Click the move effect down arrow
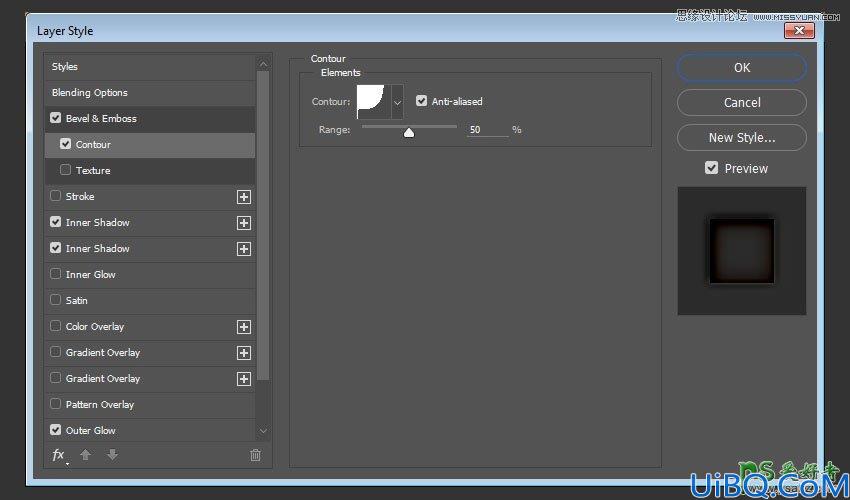850x500 pixels. click(112, 455)
